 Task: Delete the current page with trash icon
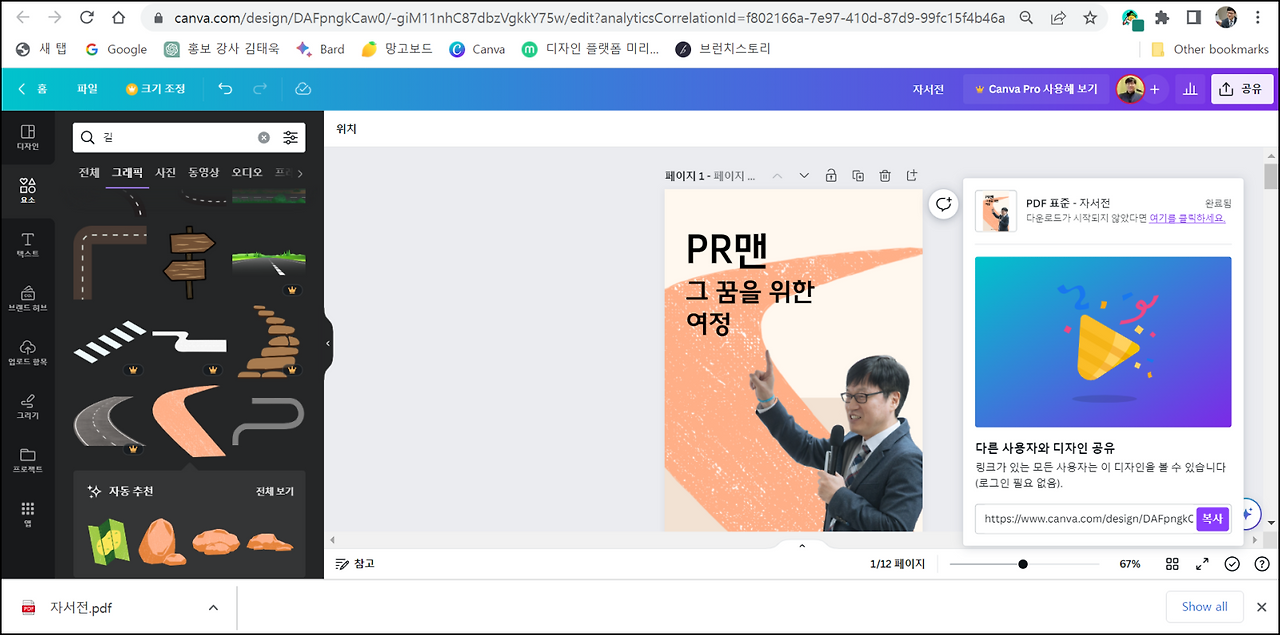(884, 175)
